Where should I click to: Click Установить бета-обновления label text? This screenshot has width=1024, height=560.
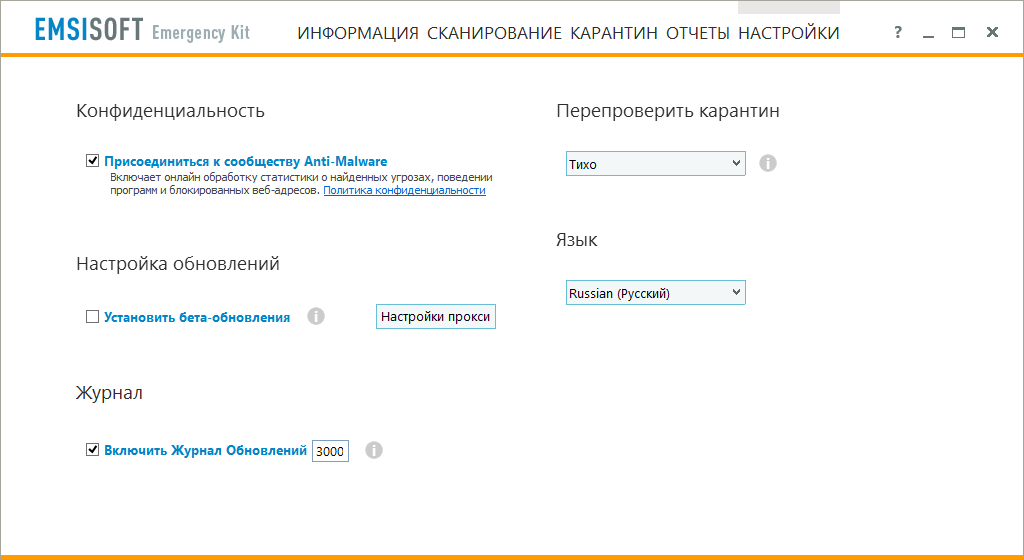197,318
